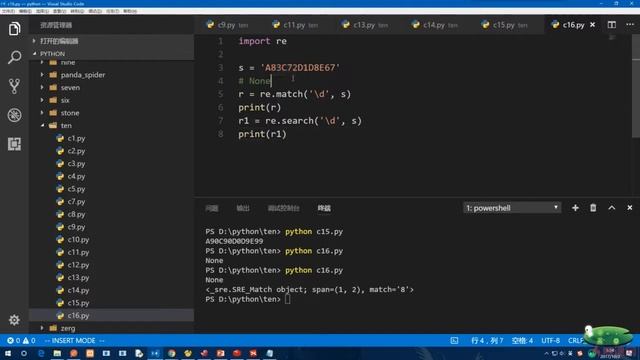Screen dimensions: 640x360
Task: Switch to the c14.py tab
Action: point(435,25)
